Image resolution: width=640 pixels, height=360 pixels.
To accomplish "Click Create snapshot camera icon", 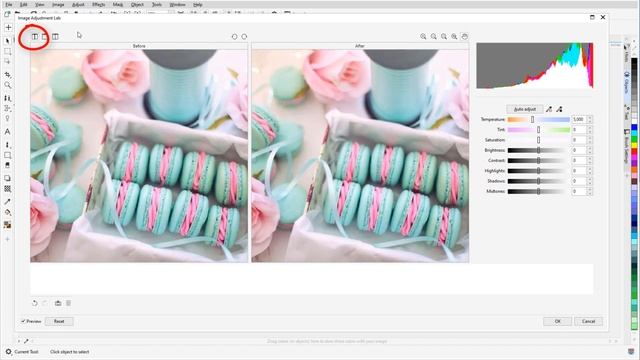I will click(x=58, y=303).
